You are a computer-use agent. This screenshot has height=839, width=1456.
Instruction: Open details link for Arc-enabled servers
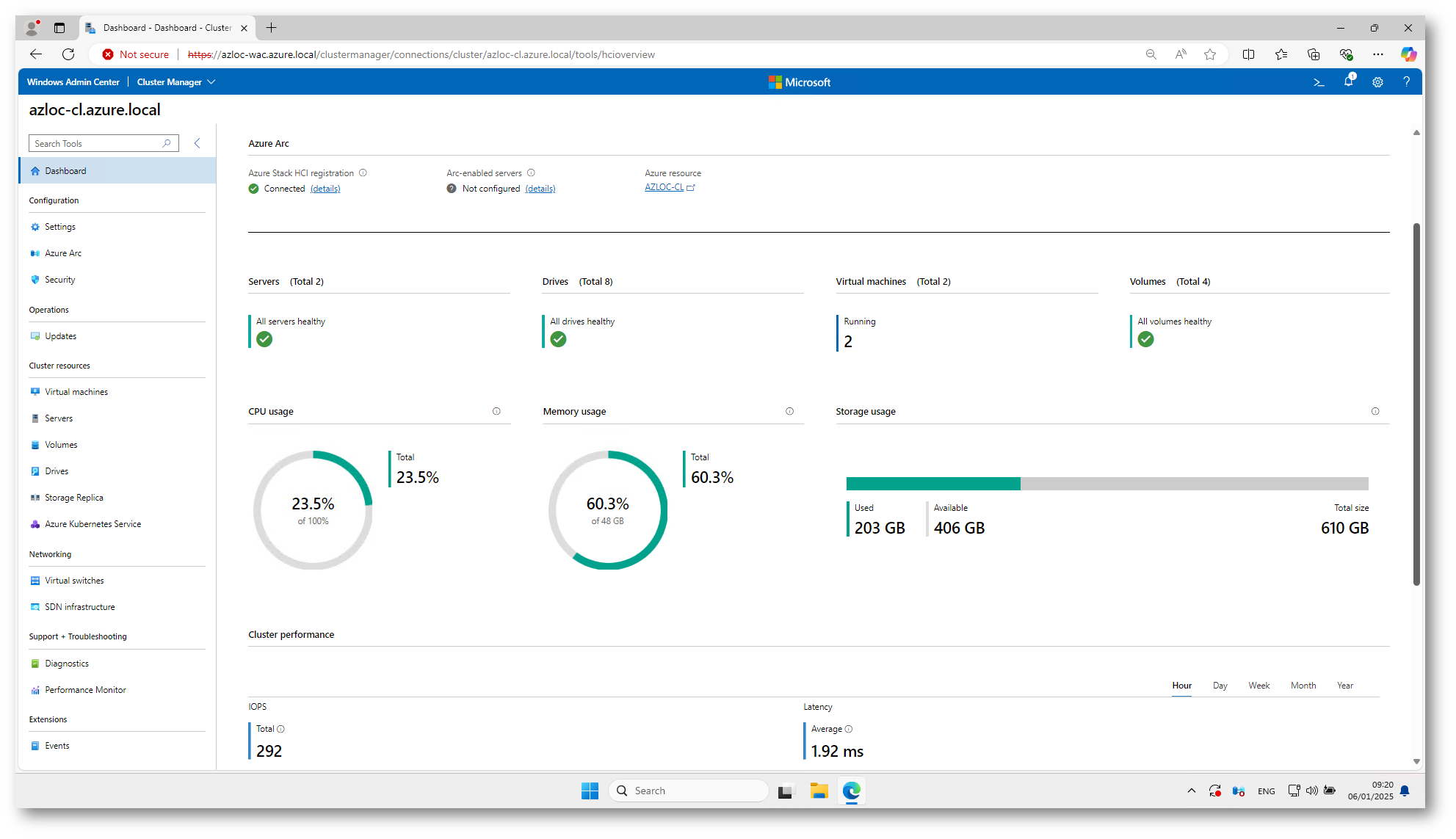pos(540,189)
